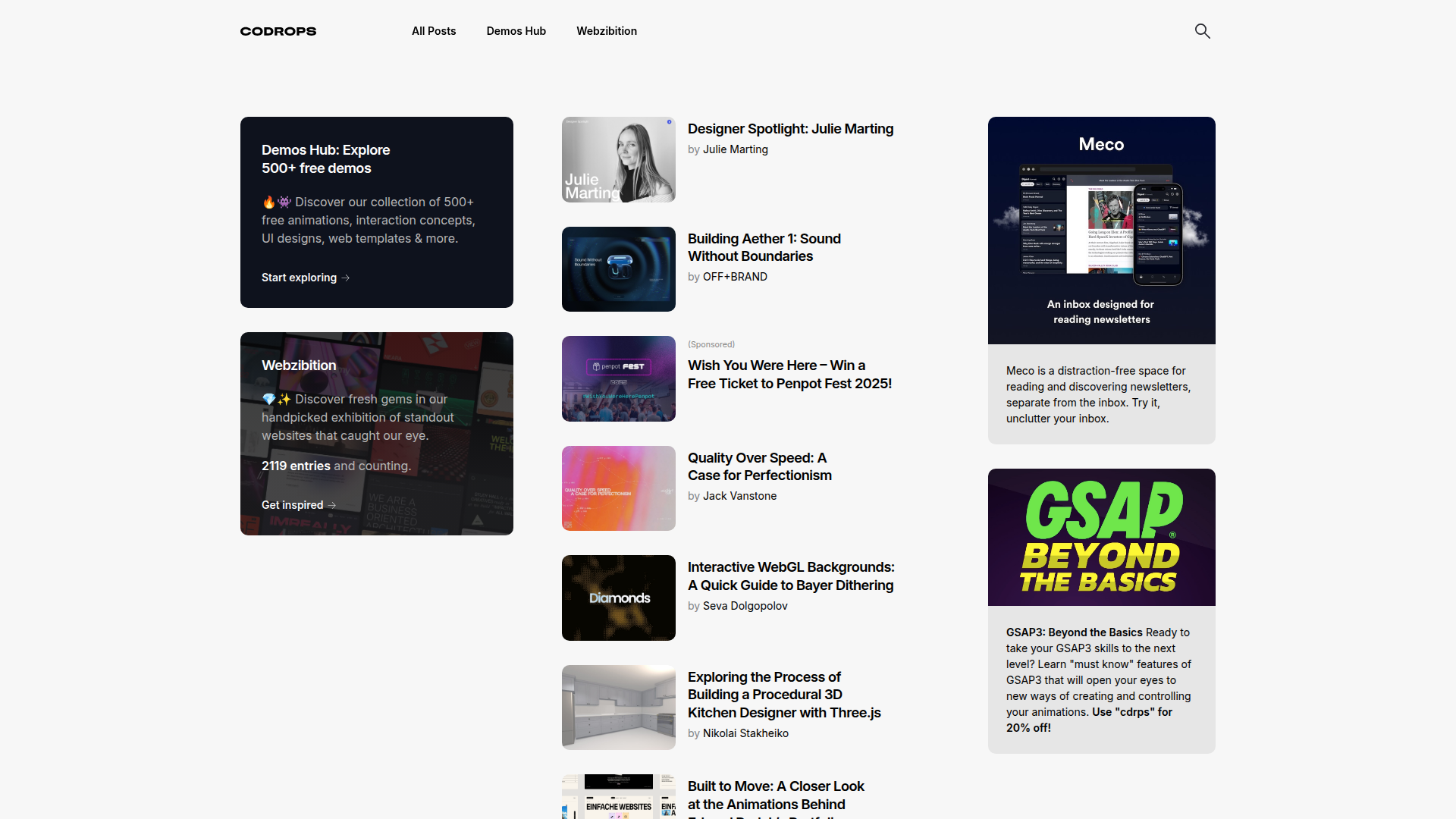The width and height of the screenshot is (1456, 819).
Task: Open the Aether 1 earbuds thumbnail
Action: pos(619,269)
